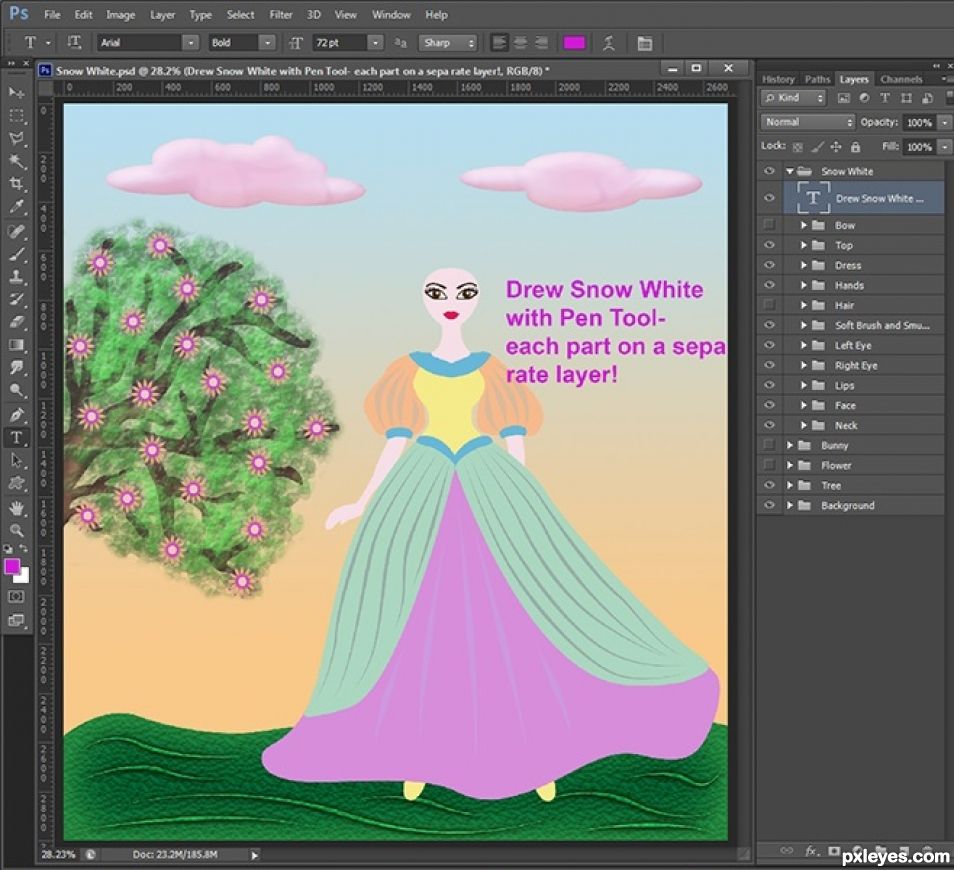Open Create Warped Text option

608,43
